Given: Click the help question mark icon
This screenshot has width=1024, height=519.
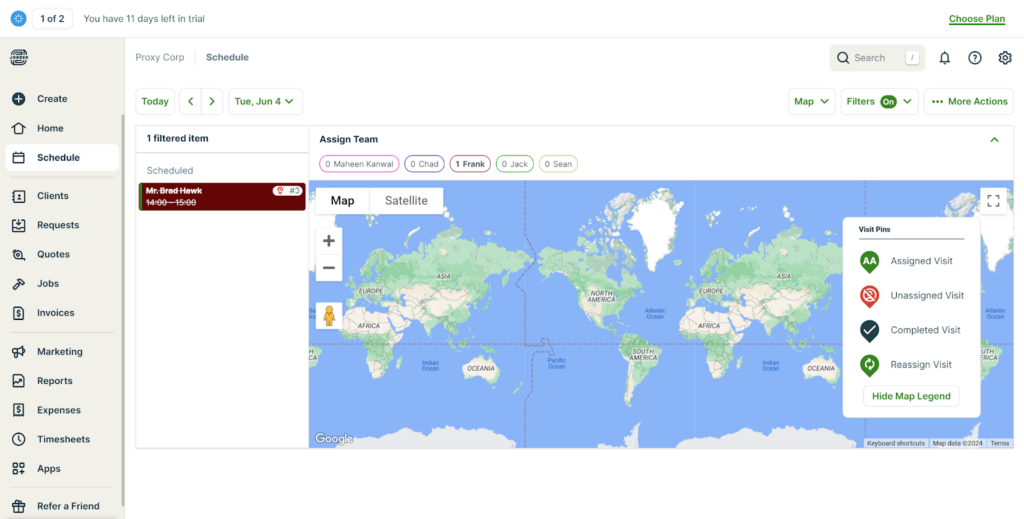Looking at the screenshot, I should [x=974, y=58].
